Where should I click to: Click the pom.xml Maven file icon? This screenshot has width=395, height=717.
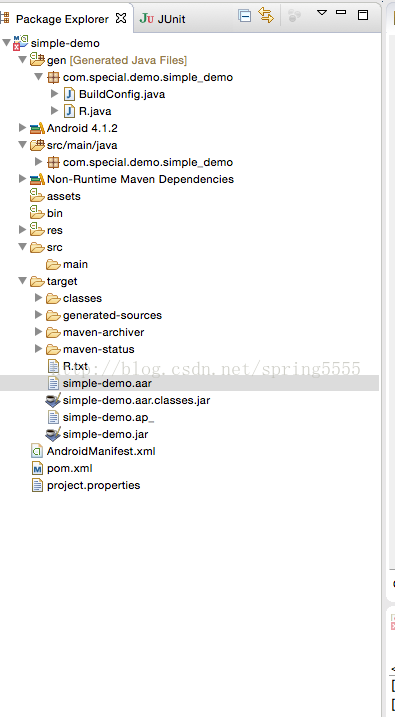tap(37, 468)
